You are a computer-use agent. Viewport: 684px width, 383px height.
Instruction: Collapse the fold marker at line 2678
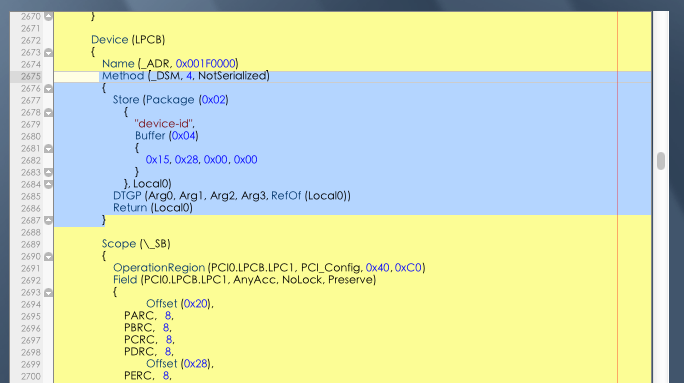tap(48, 113)
